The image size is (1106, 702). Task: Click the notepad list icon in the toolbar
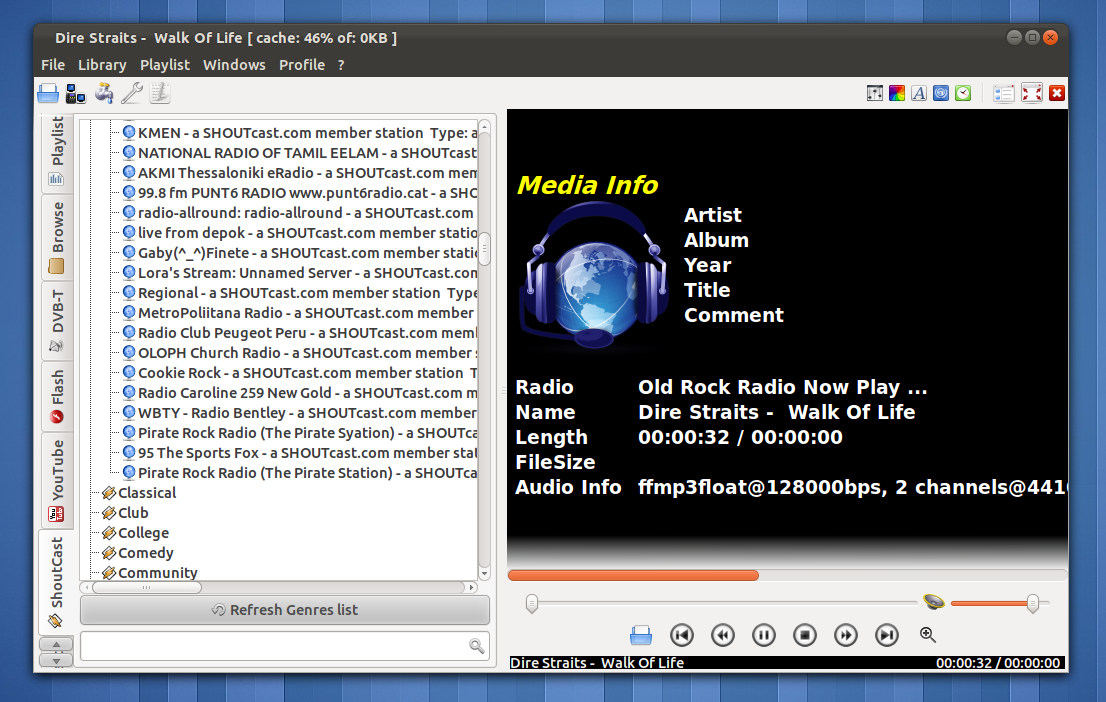160,93
